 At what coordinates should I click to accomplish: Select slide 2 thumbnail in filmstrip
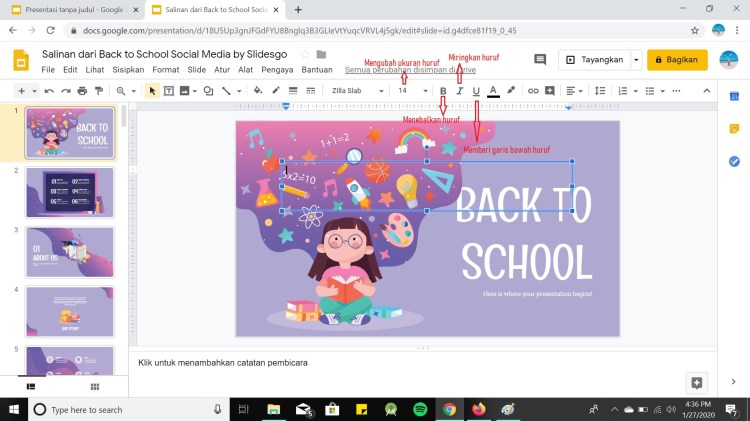tap(69, 191)
